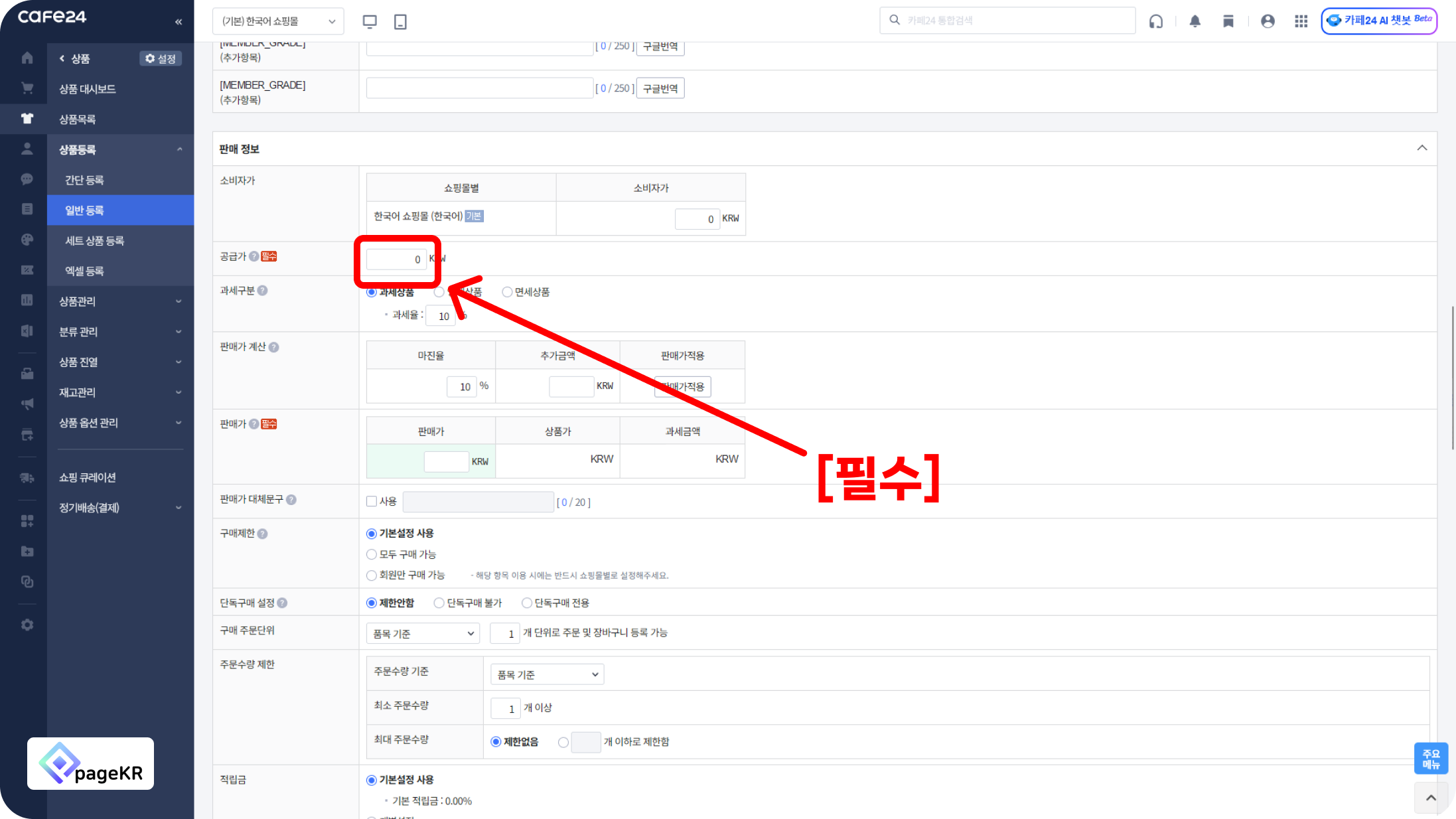Viewport: 1456px width, 819px height.
Task: Click the 공급가 input field
Action: [396, 259]
